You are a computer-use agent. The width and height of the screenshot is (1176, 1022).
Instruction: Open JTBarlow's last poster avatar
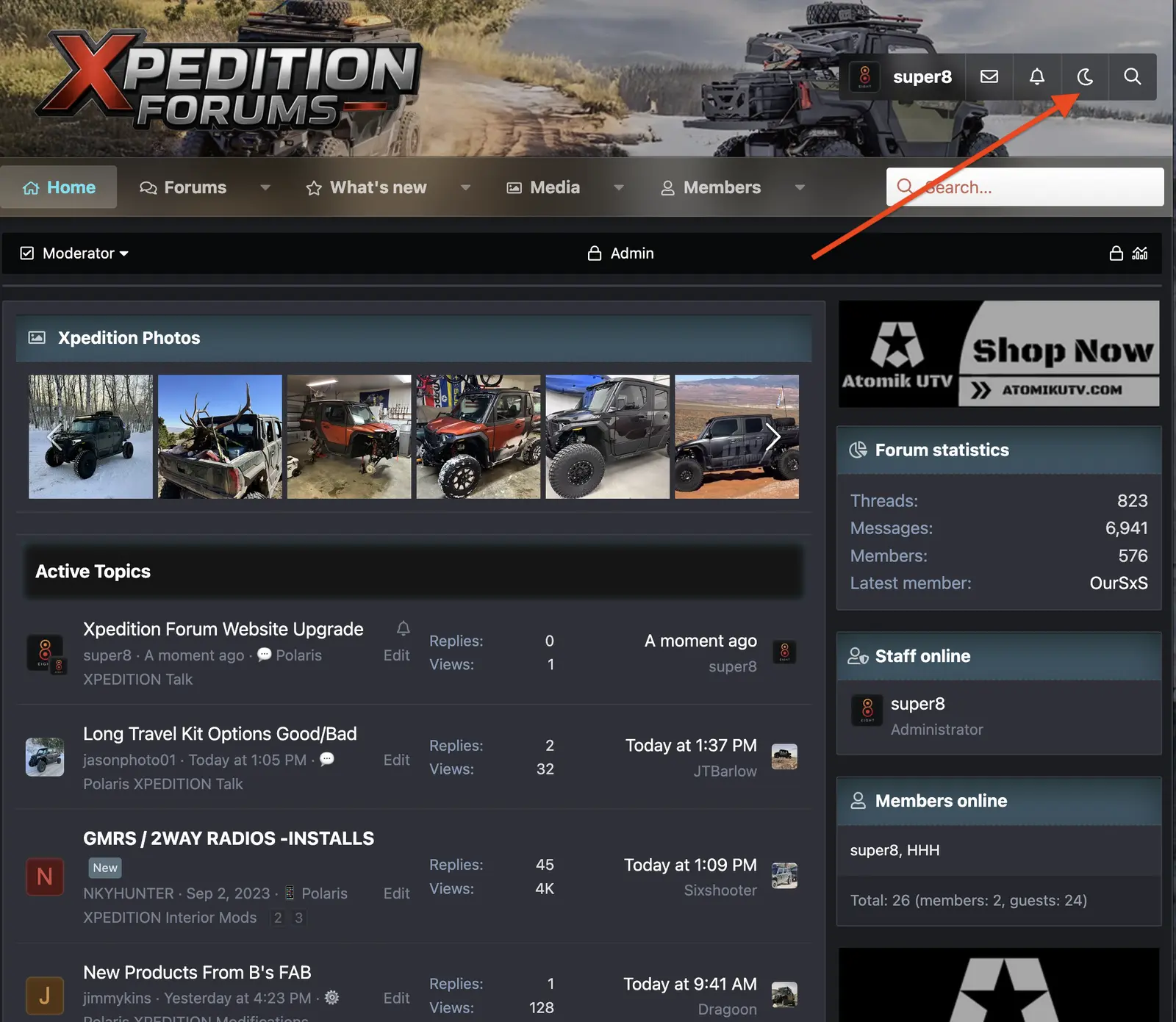[x=784, y=757]
